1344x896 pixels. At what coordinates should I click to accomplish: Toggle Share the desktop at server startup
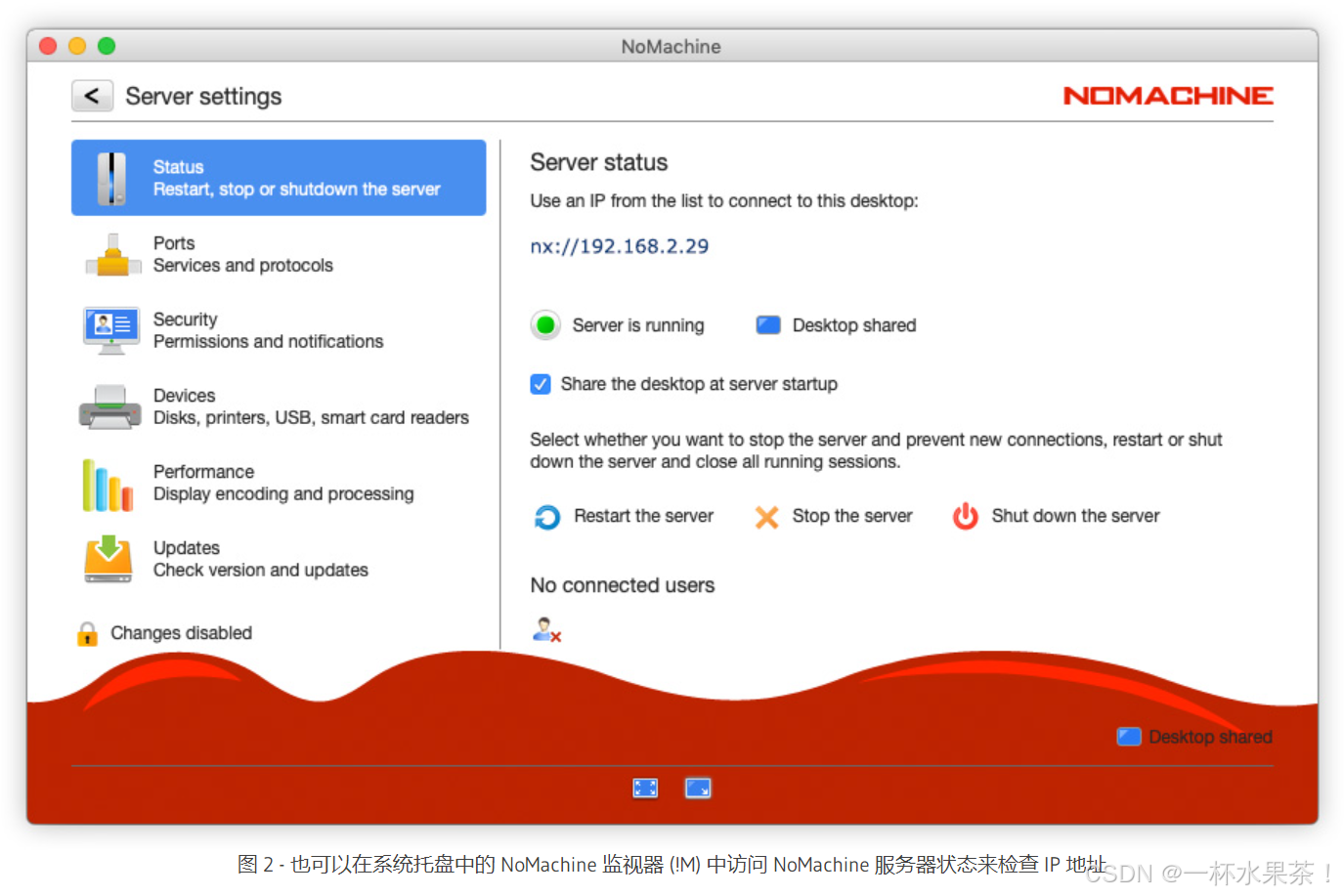pos(541,384)
